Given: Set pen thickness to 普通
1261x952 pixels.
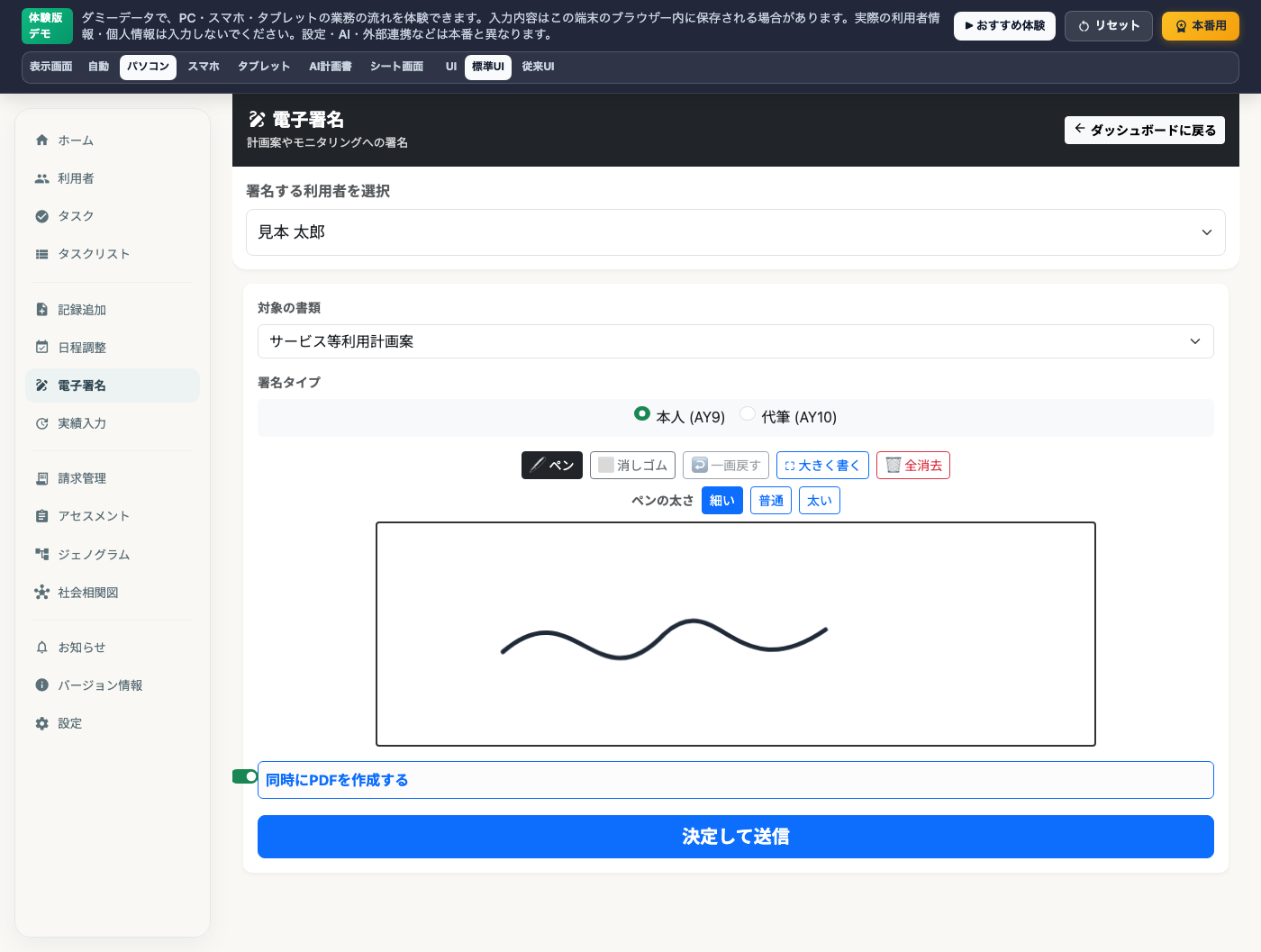Looking at the screenshot, I should (771, 501).
